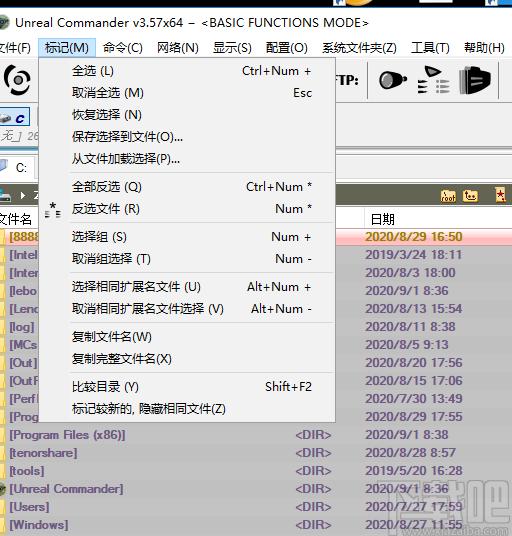The height and width of the screenshot is (536, 512).
Task: Select the [Users] folder row
Action: click(x=256, y=507)
